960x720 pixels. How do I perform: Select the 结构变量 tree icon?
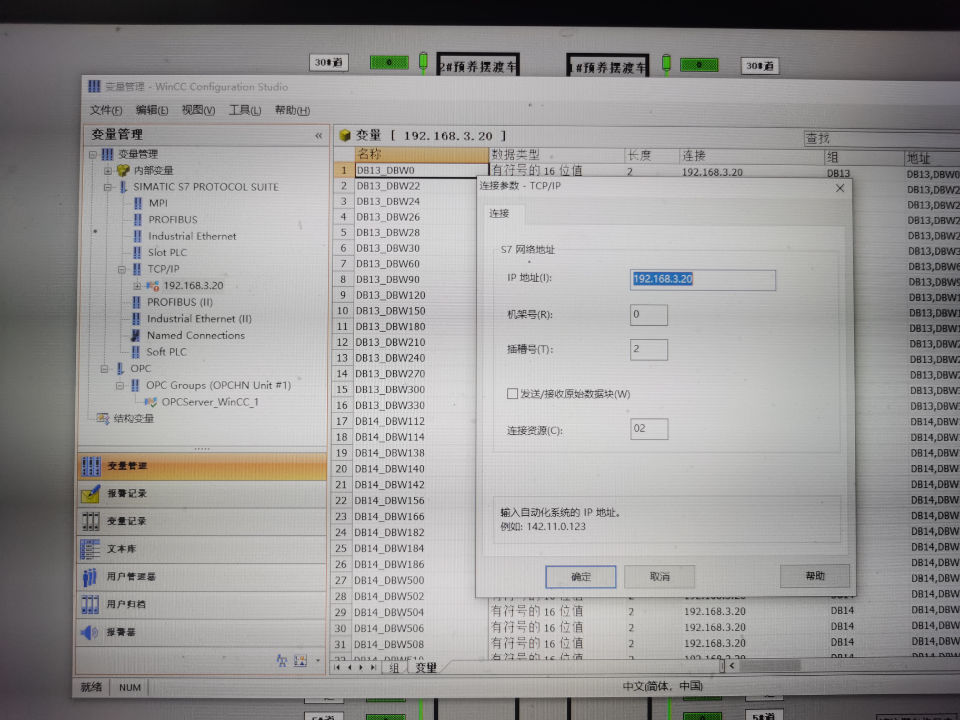point(103,419)
